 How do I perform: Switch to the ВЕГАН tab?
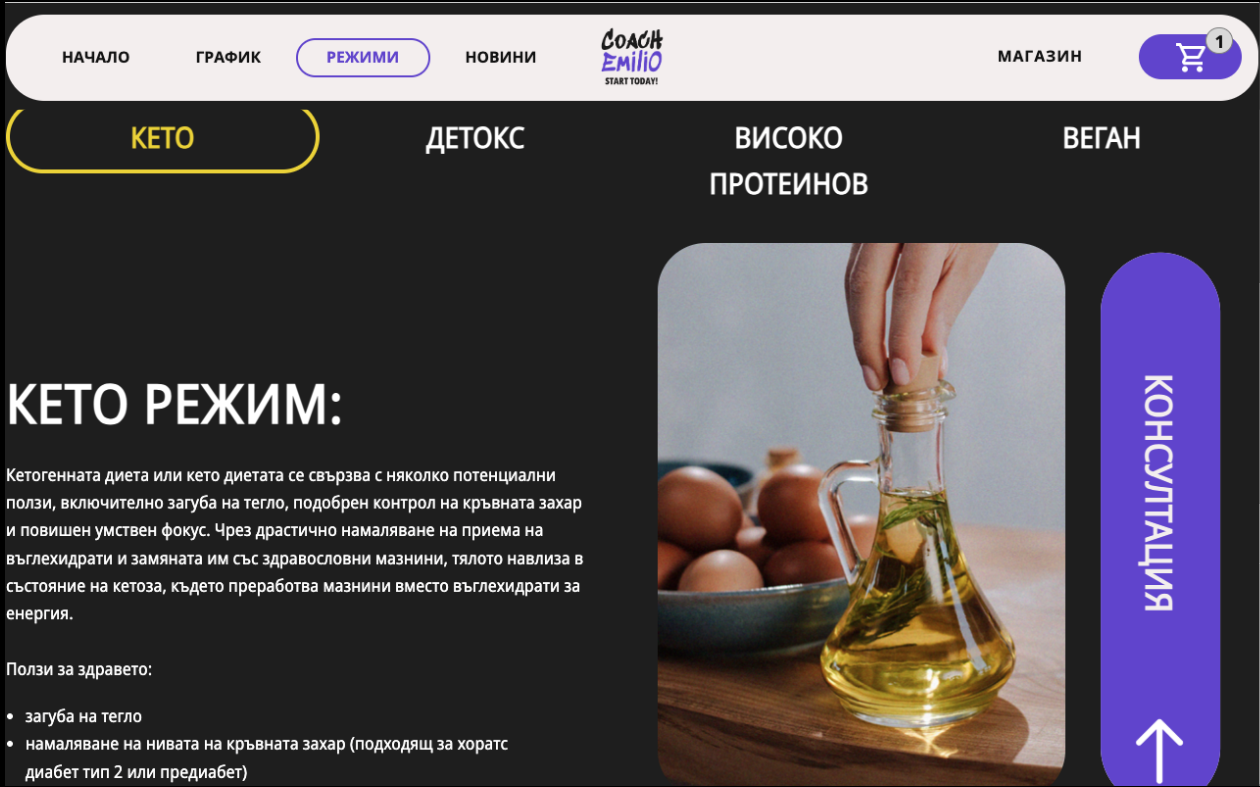1101,138
